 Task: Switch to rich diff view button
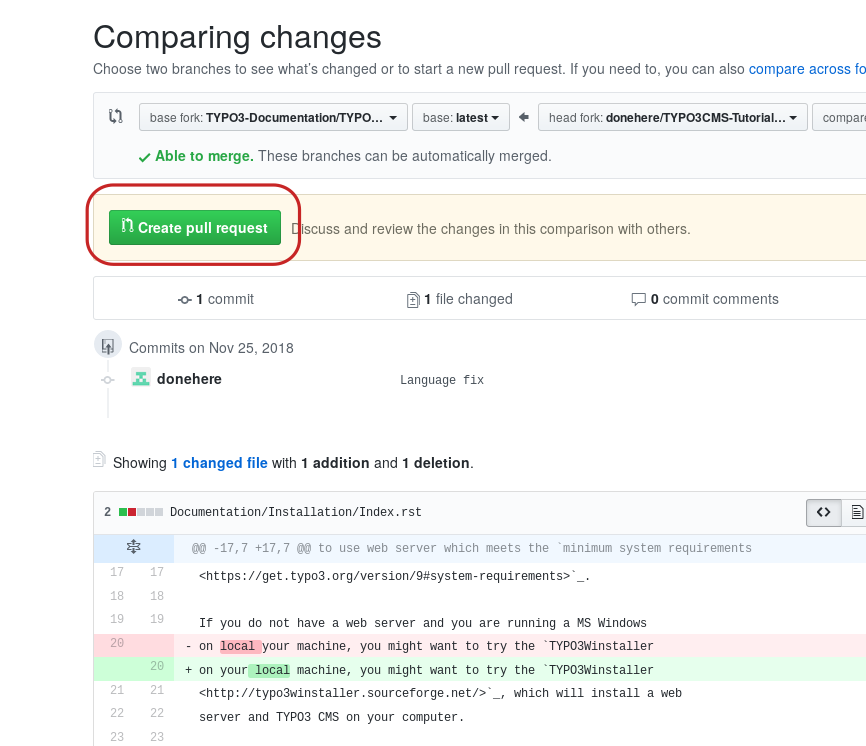(856, 512)
